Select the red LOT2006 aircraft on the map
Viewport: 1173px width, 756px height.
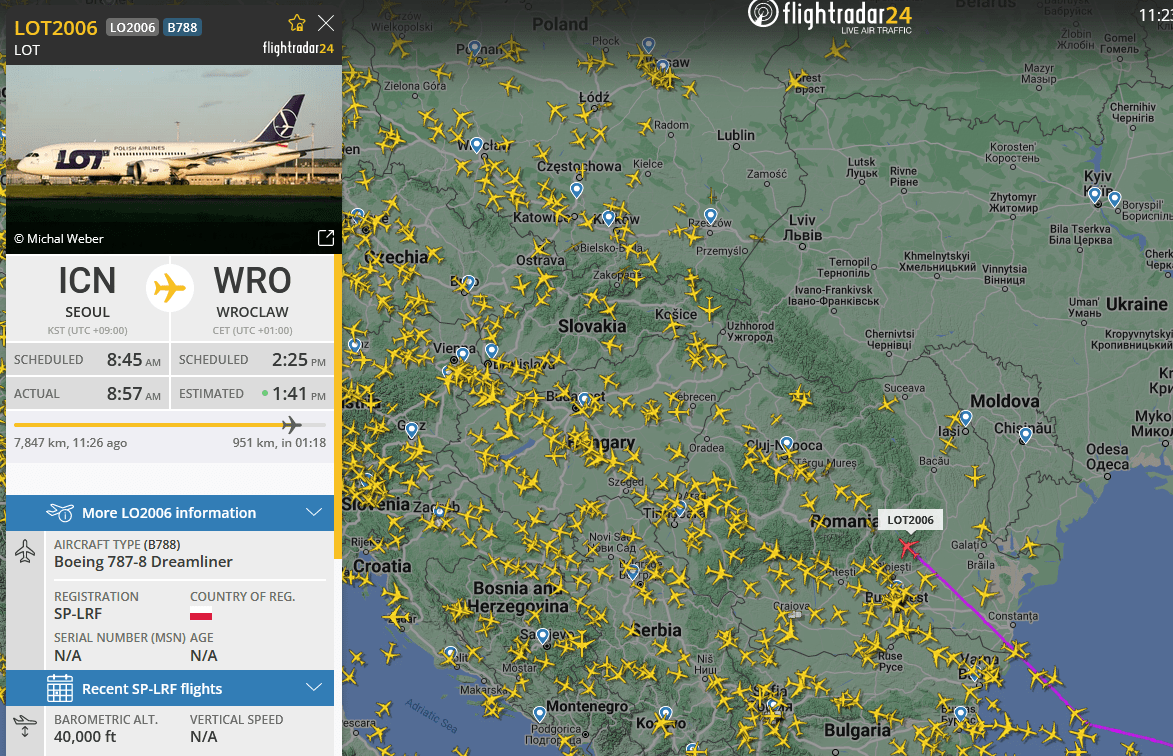tap(908, 548)
